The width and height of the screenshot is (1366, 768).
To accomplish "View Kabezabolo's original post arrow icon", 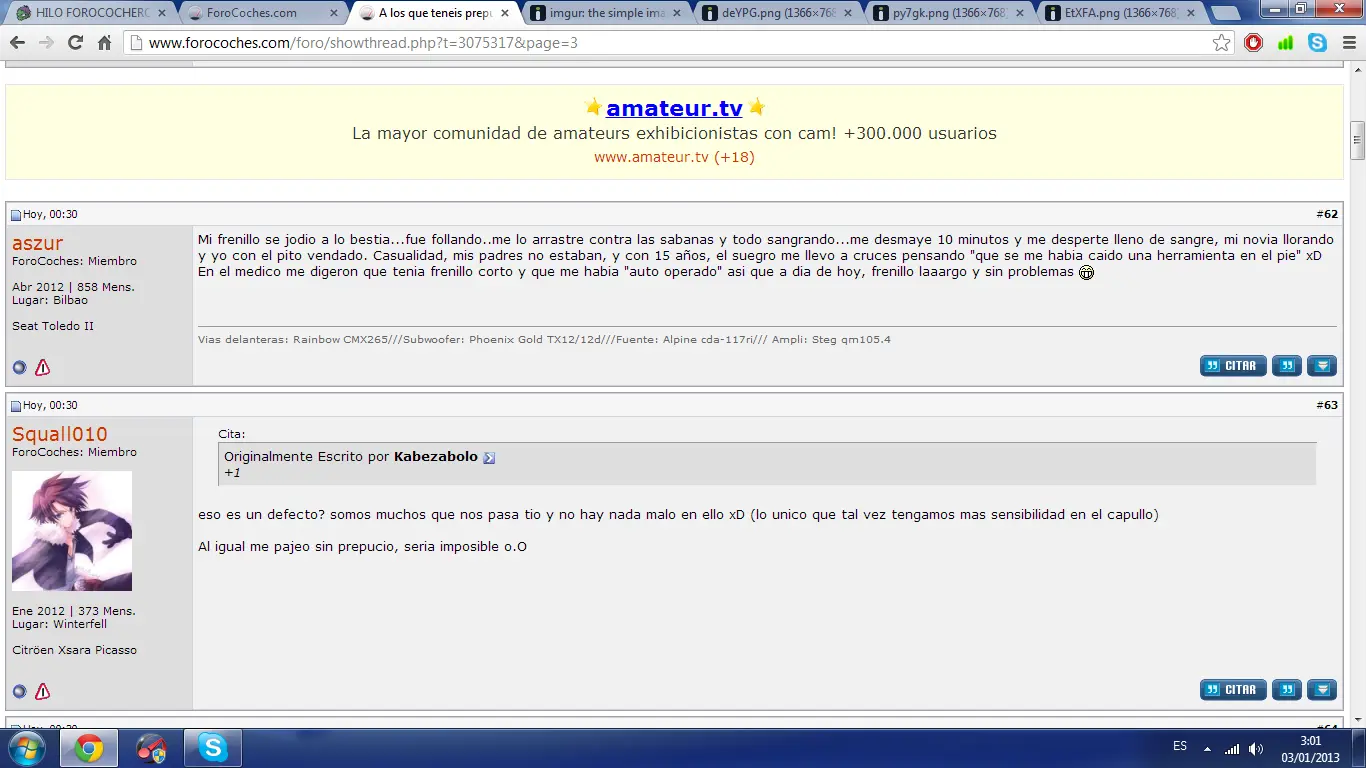I will click(489, 457).
